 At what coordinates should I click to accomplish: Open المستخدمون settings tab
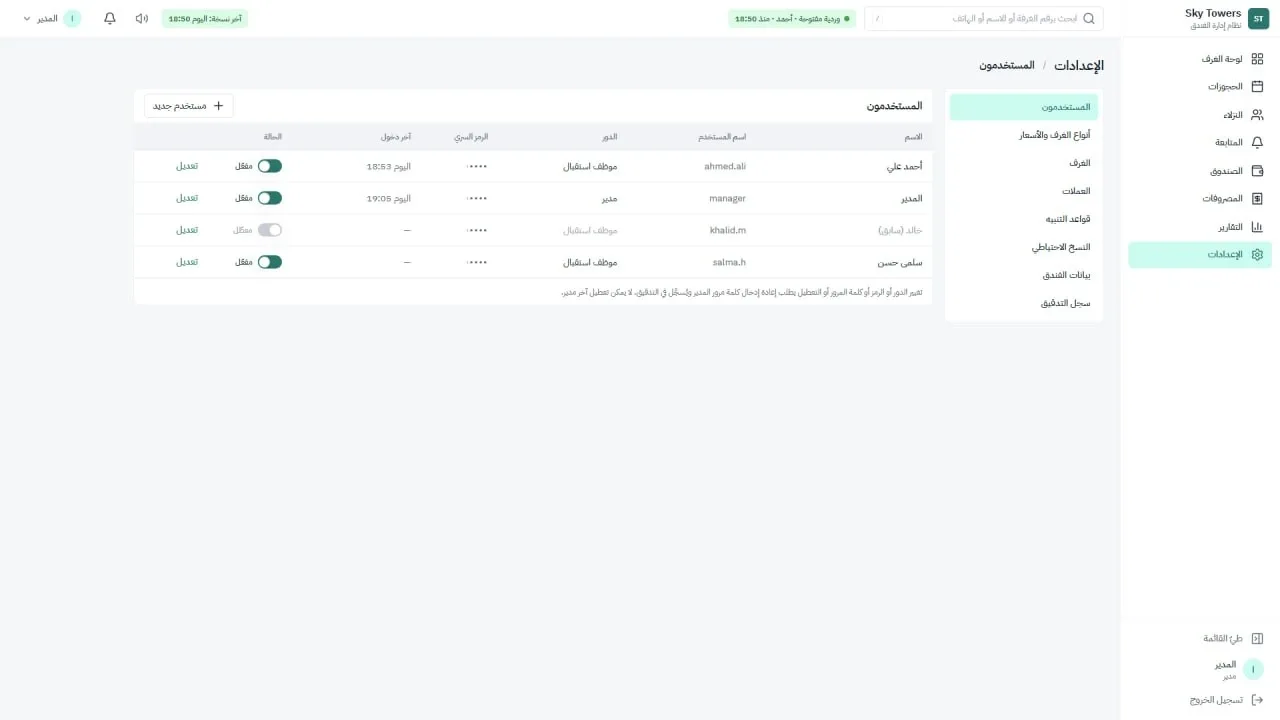1024,107
